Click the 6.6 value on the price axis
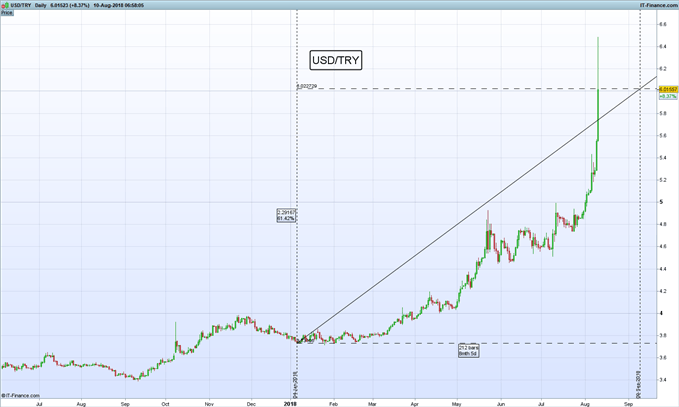Image resolution: width=679 pixels, height=407 pixels. coord(663,24)
